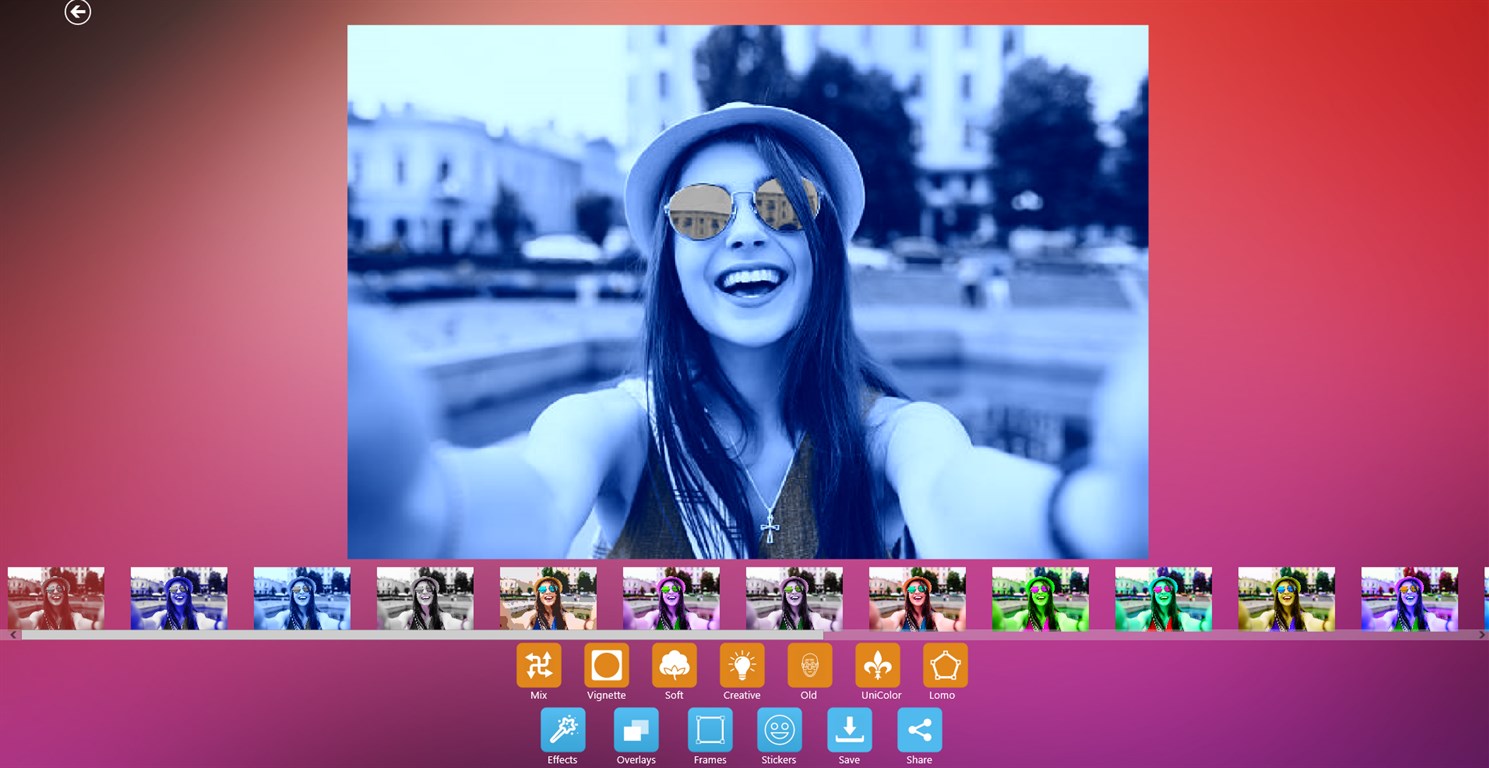Save the edited photo

click(849, 730)
